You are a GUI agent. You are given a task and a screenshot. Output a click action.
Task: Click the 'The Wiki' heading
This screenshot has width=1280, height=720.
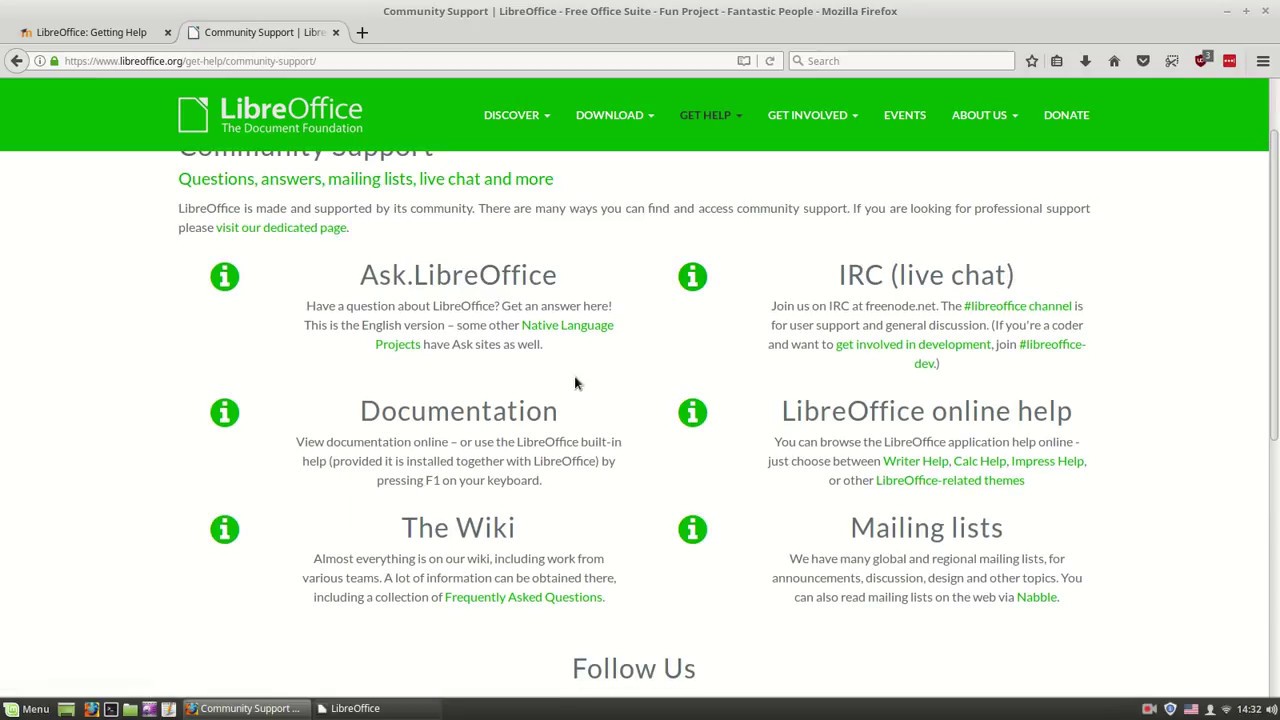[458, 528]
